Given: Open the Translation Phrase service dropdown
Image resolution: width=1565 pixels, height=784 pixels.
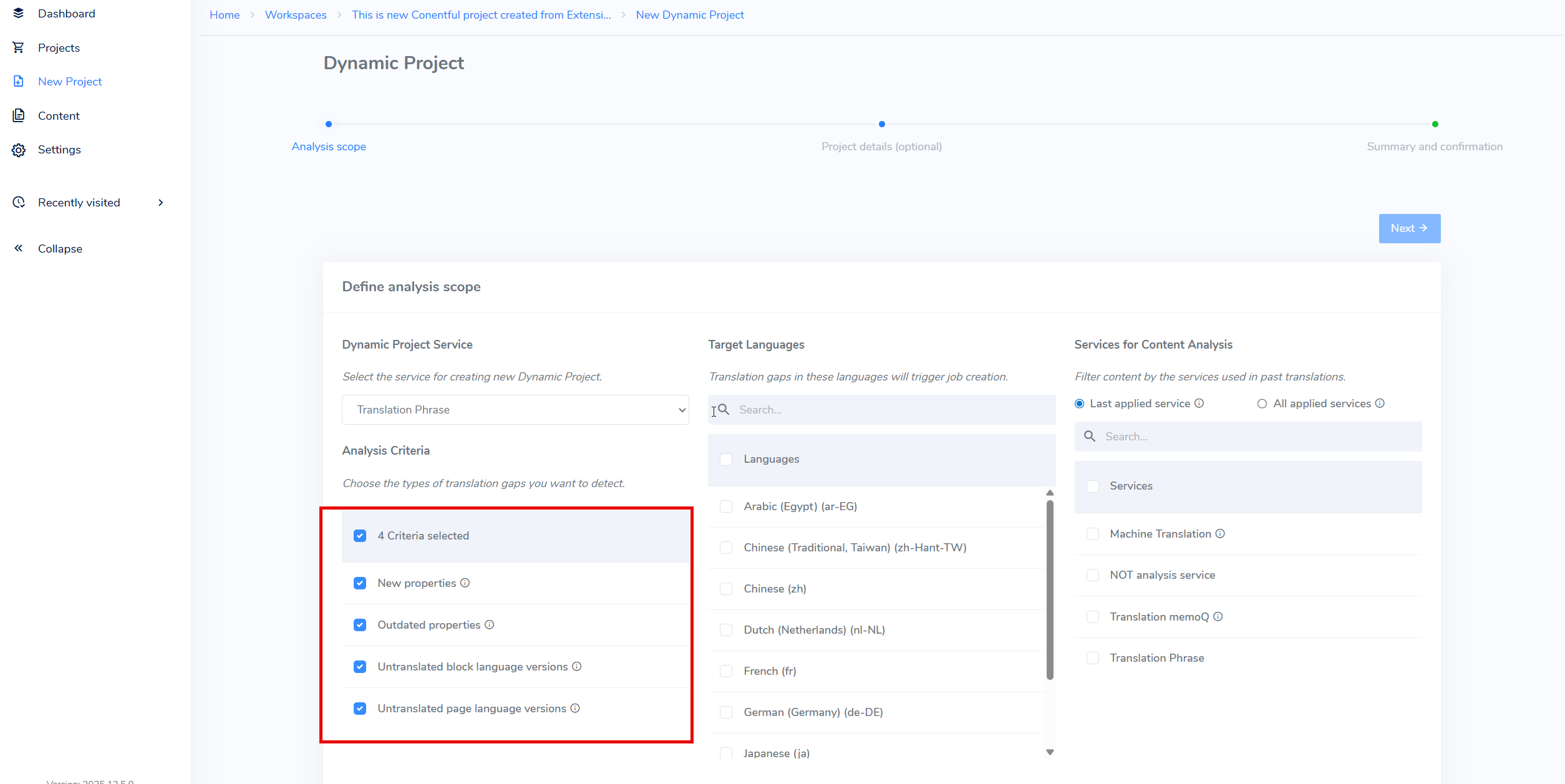Looking at the screenshot, I should (x=515, y=410).
